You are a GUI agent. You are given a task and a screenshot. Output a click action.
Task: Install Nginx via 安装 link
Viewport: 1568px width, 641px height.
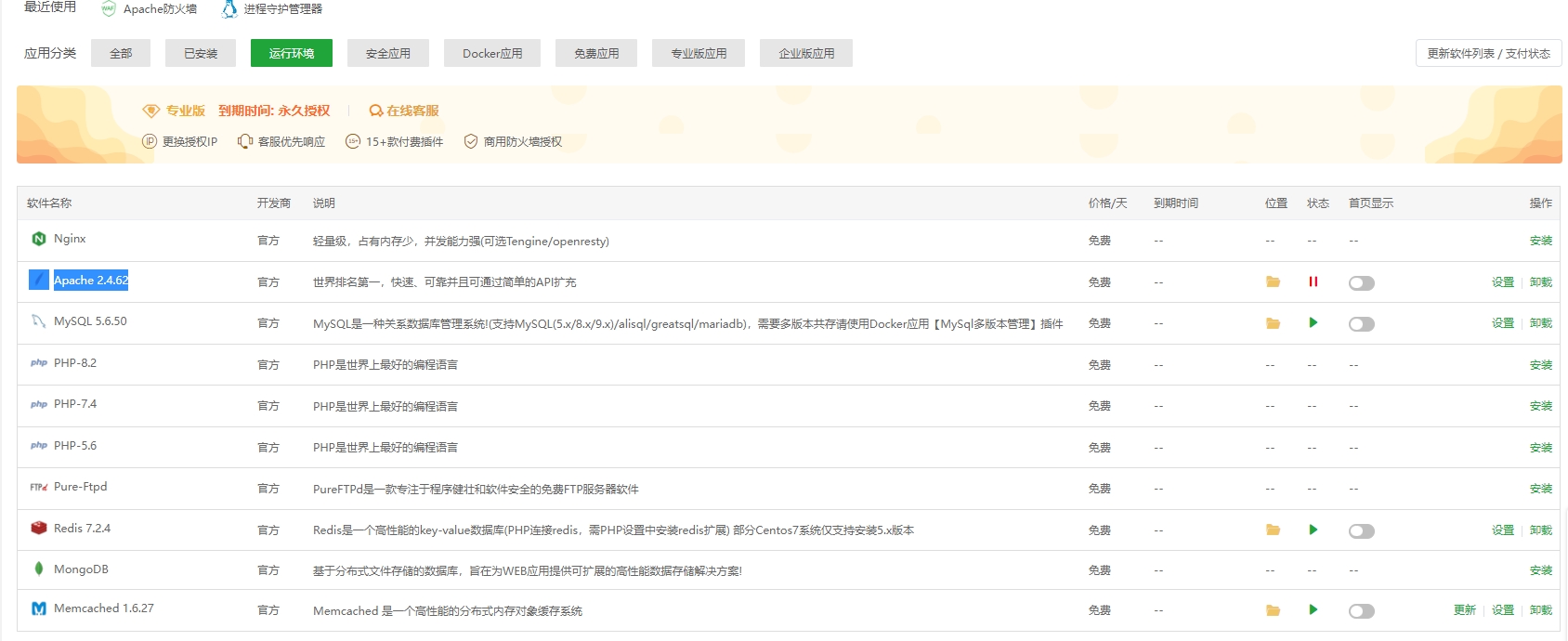point(1541,241)
